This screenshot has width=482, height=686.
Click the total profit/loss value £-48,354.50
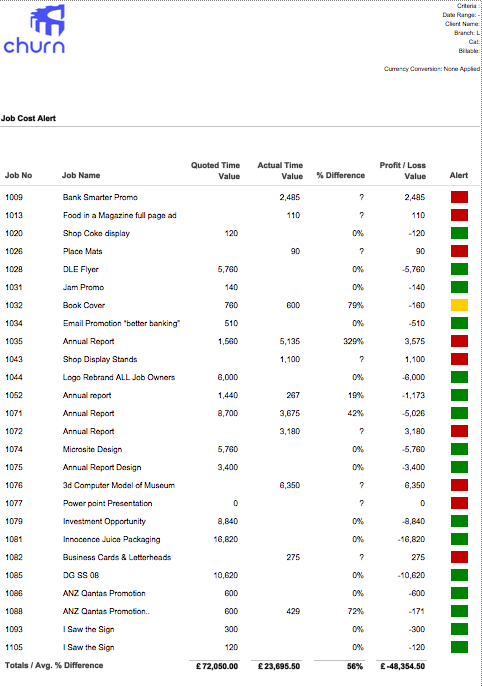pyautogui.click(x=402, y=666)
